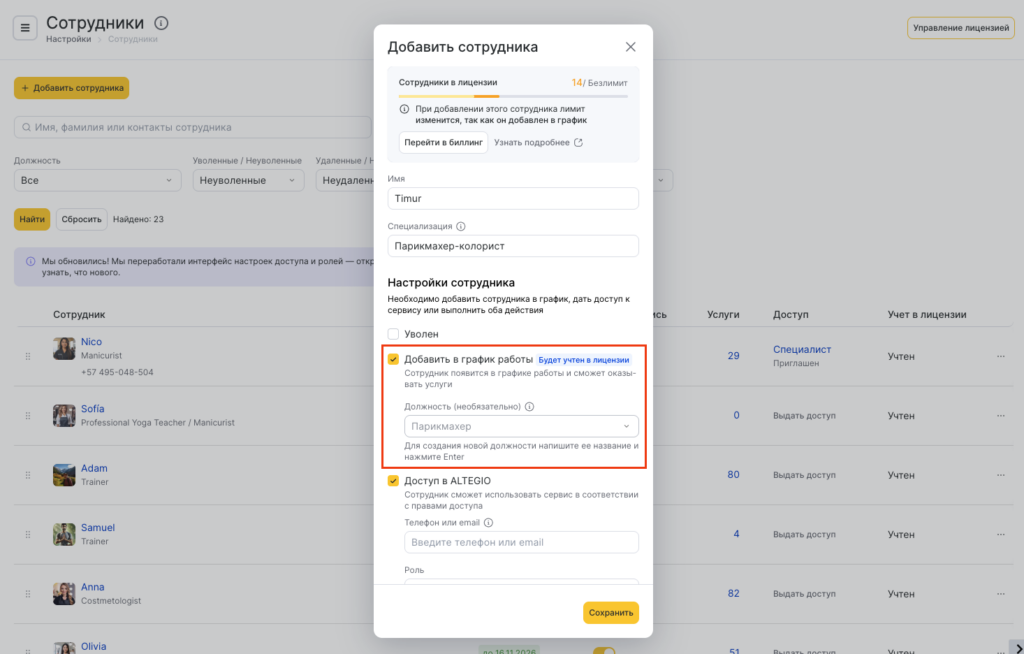Image resolution: width=1024 pixels, height=654 pixels.
Task: Click info icon next to Сотрудники title
Action: tap(162, 23)
